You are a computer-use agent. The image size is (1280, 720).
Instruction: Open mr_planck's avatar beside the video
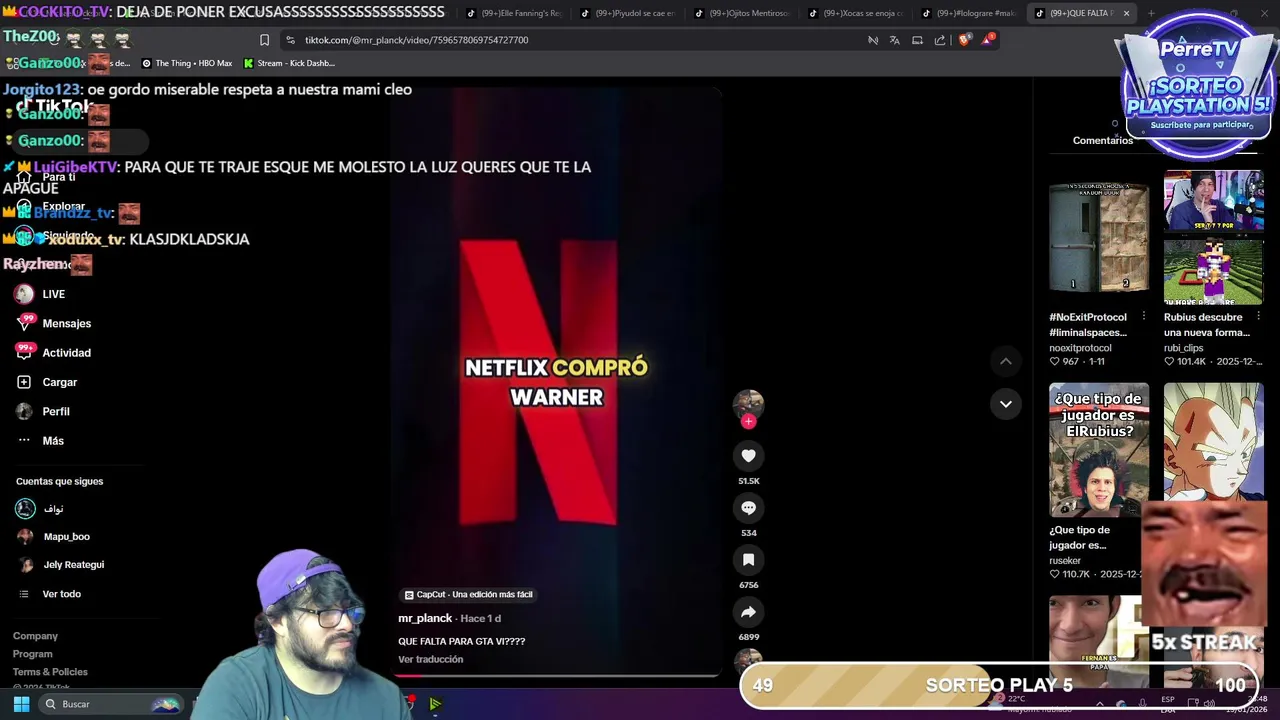748,403
